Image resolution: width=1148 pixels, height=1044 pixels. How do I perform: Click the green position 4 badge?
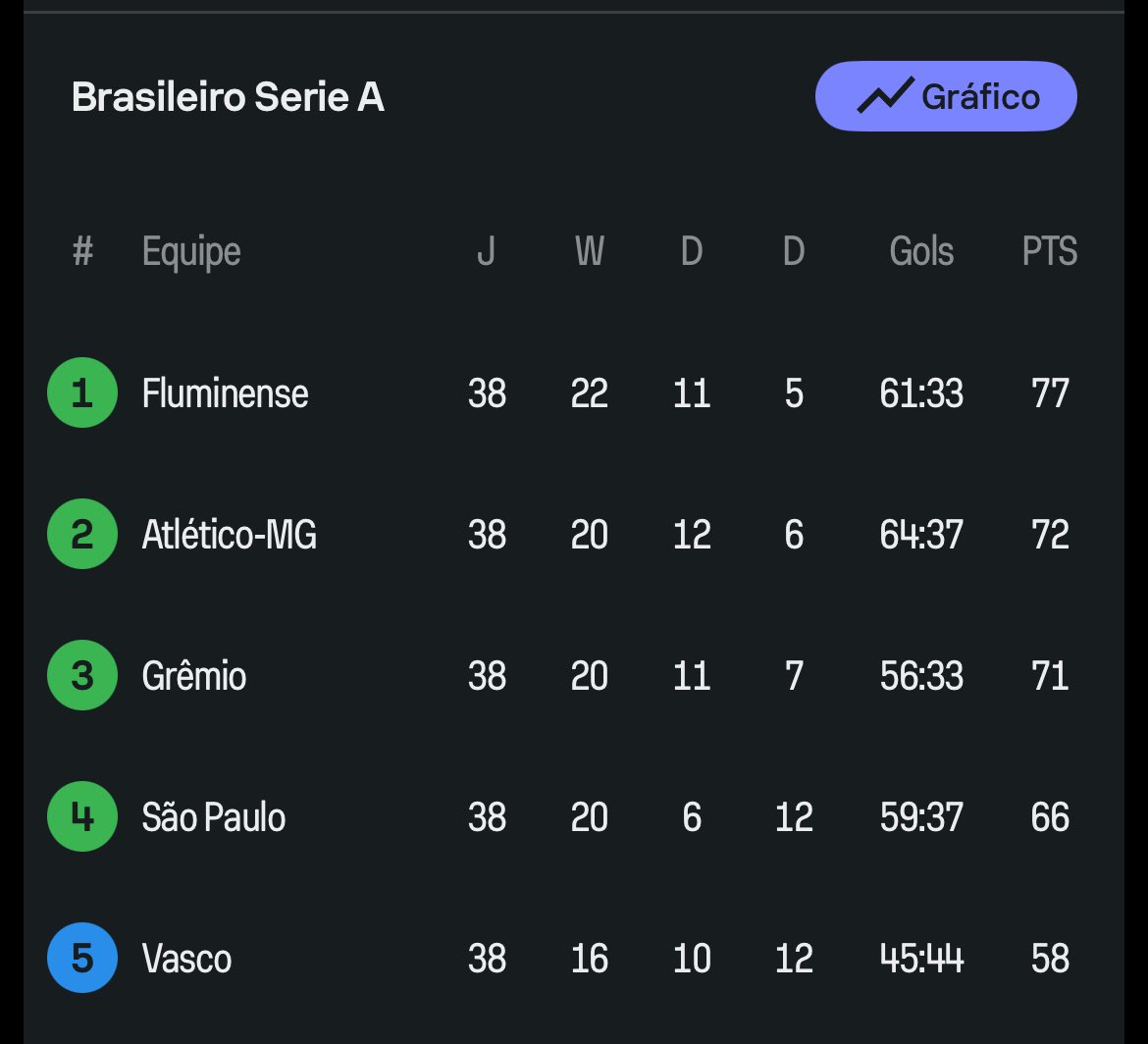(x=82, y=816)
